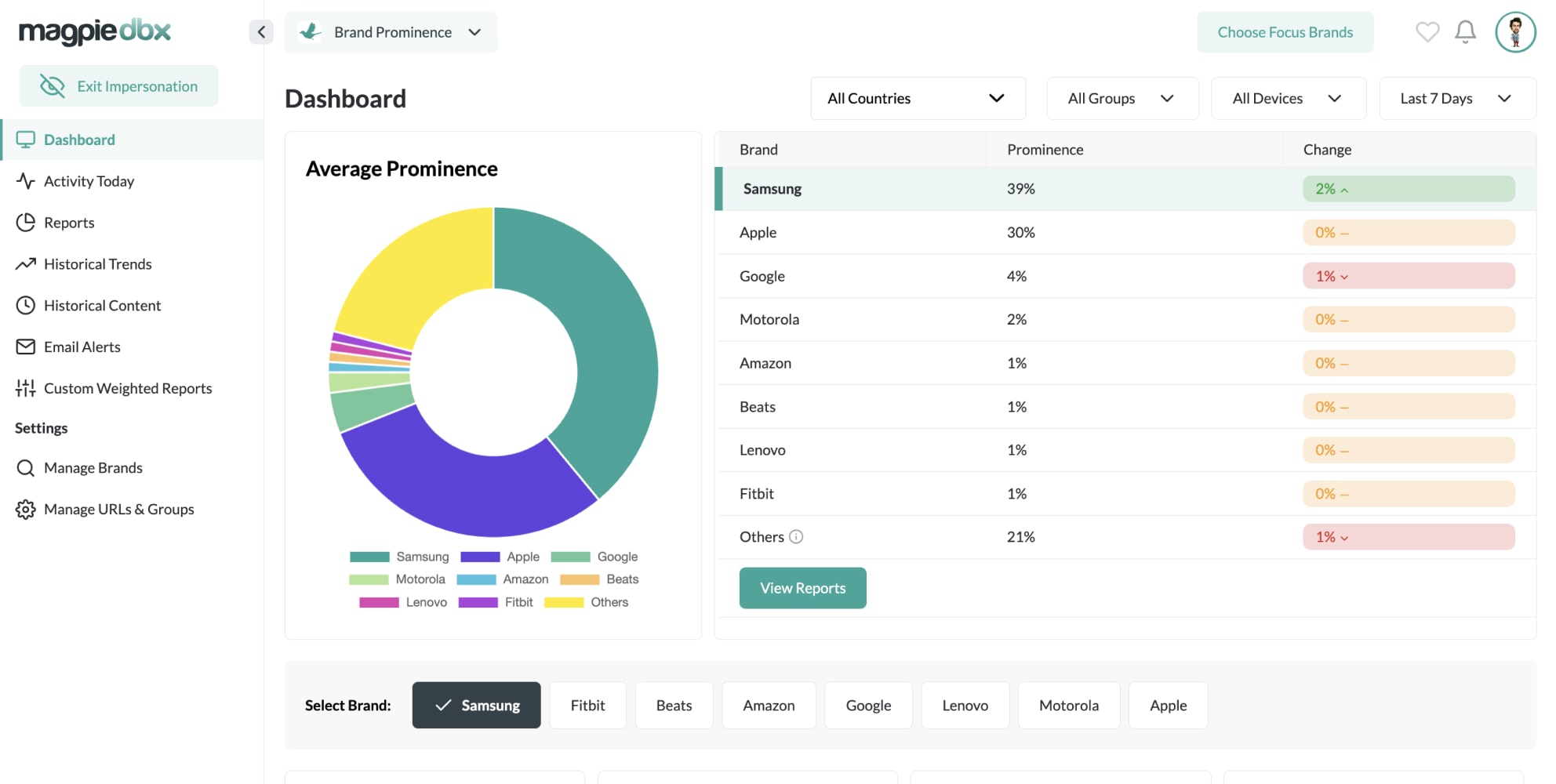Click the Reports pie-chart icon
This screenshot has width=1556, height=784.
point(26,223)
